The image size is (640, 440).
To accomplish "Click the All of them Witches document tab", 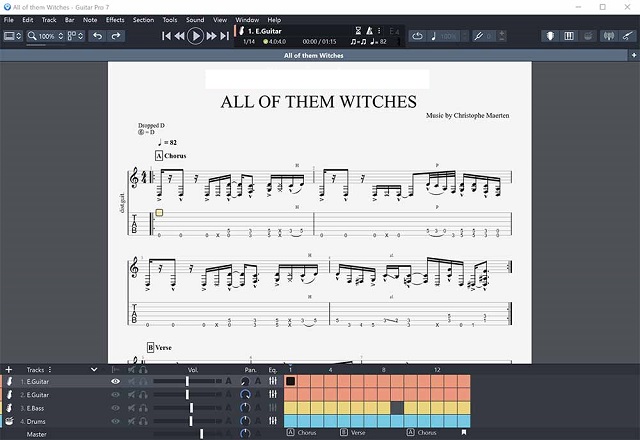I will pos(313,55).
